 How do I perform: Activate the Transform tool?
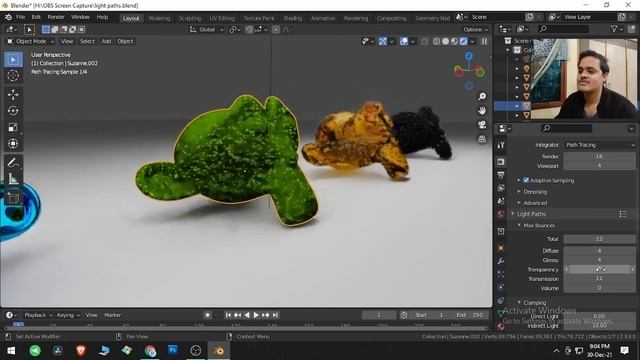click(x=13, y=143)
